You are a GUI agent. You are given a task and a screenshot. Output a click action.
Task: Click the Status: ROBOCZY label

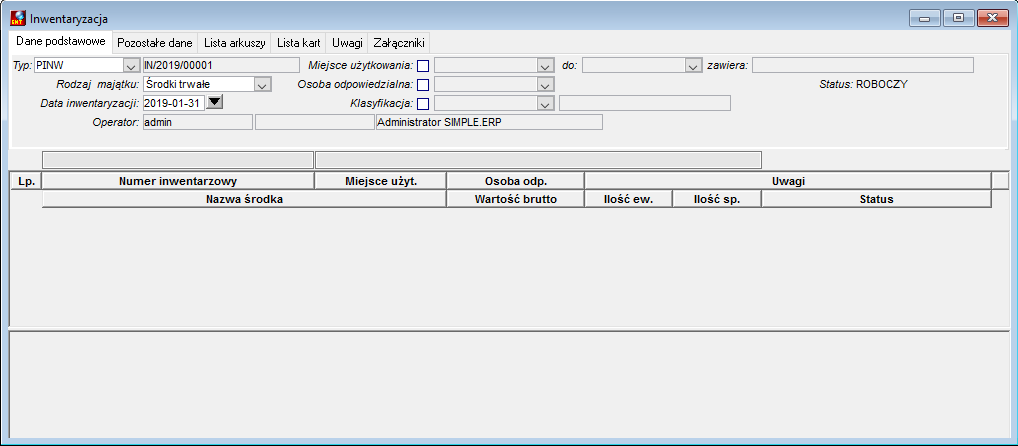tap(863, 84)
